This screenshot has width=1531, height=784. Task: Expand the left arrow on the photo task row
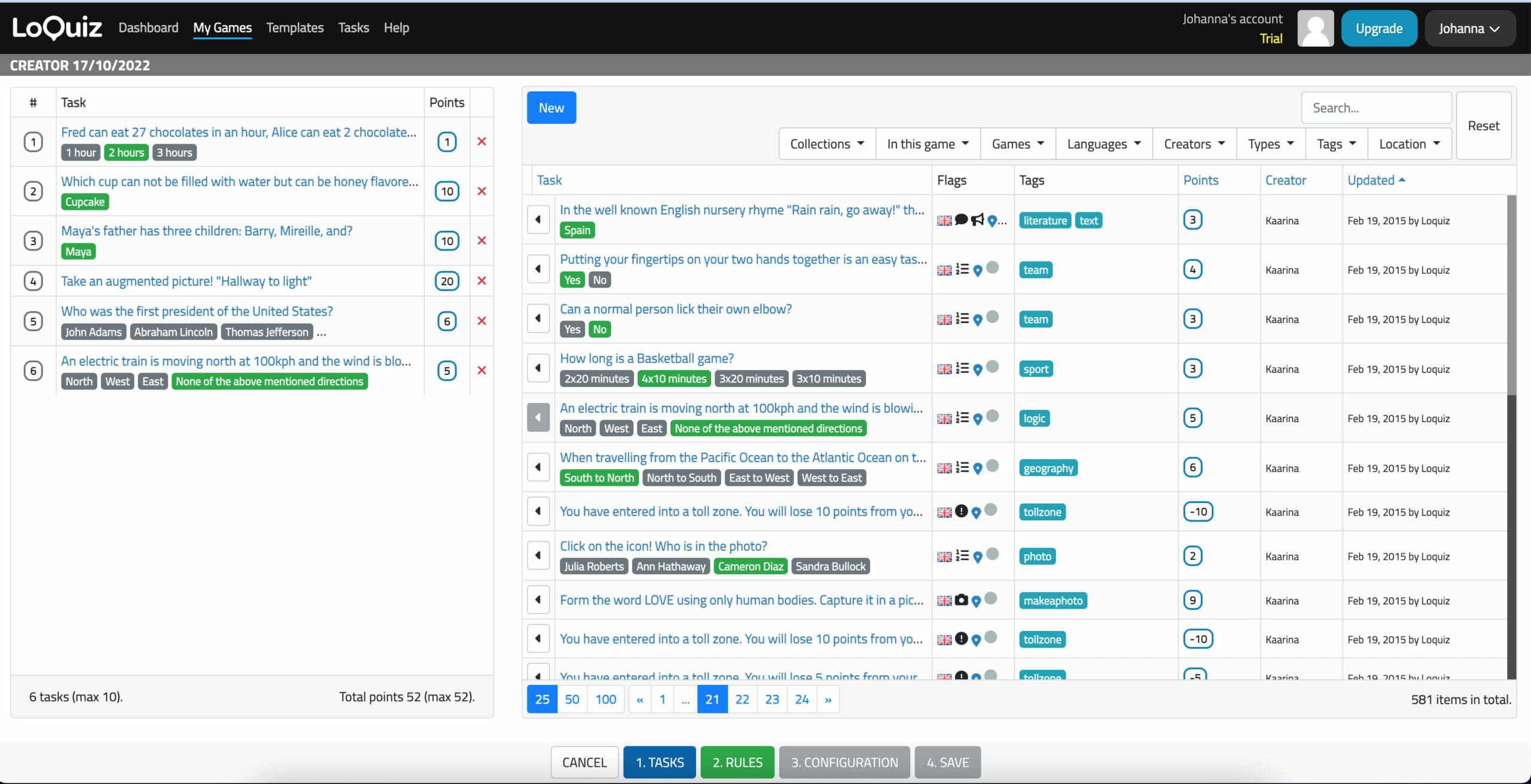pyautogui.click(x=538, y=555)
